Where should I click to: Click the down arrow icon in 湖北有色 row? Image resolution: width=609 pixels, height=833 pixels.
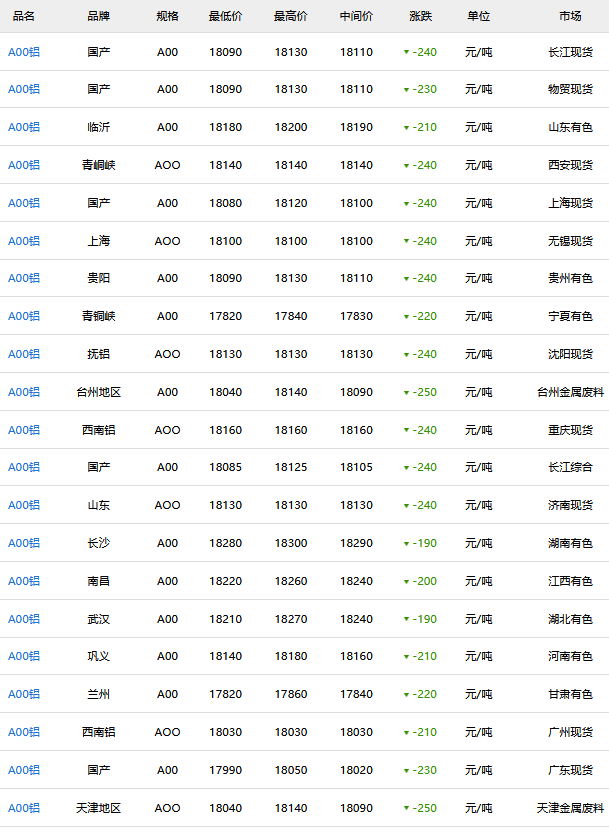coord(406,619)
